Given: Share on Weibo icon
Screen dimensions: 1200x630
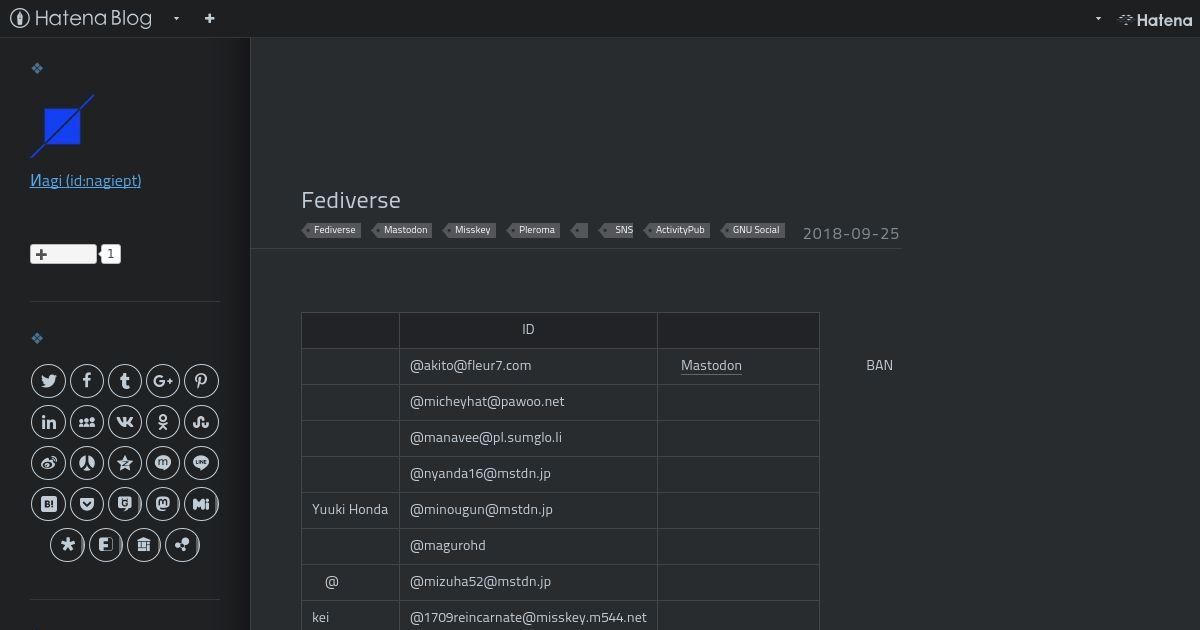Looking at the screenshot, I should click(49, 463).
